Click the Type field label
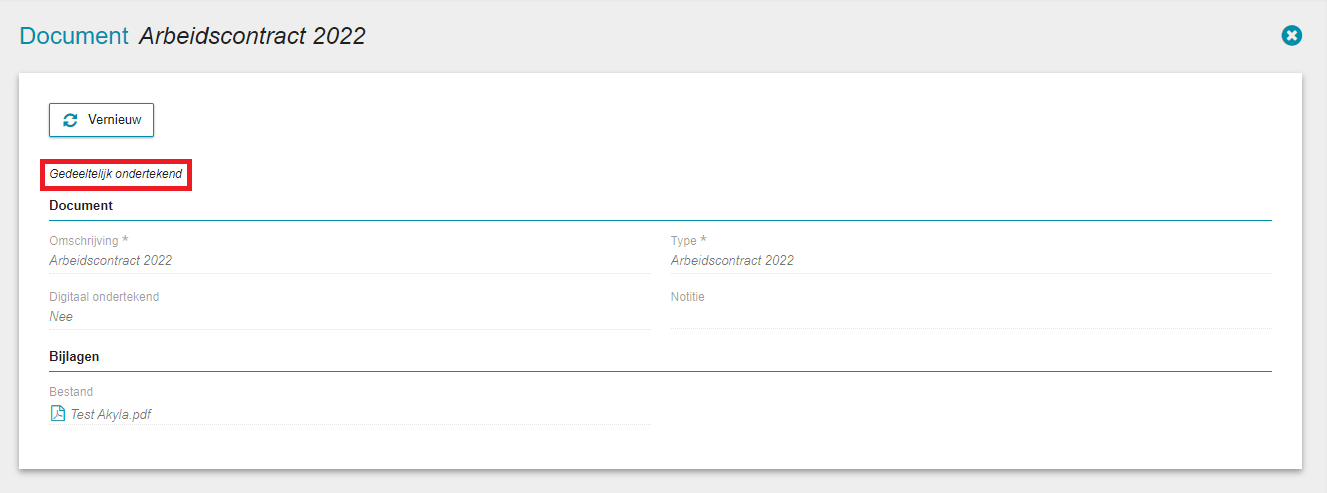 (683, 241)
